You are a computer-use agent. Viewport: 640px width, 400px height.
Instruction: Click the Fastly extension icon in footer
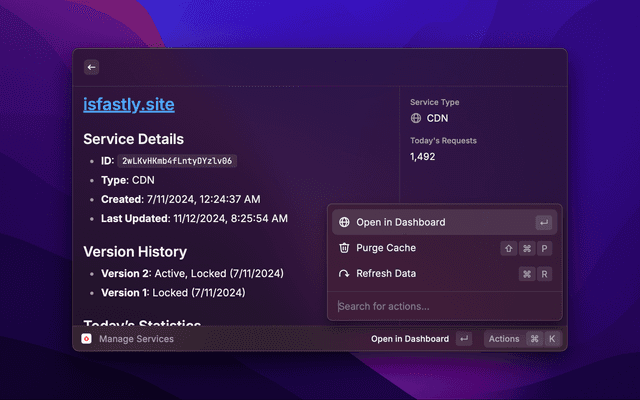87,339
